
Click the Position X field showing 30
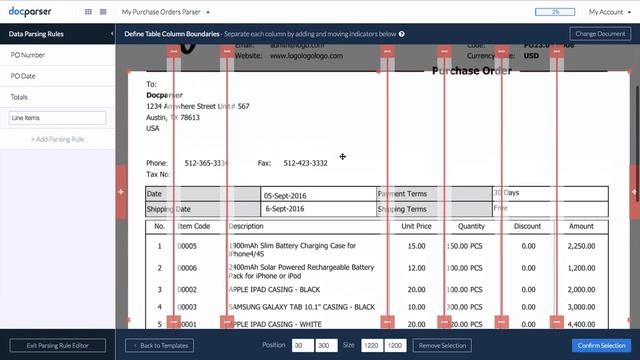tap(303, 345)
